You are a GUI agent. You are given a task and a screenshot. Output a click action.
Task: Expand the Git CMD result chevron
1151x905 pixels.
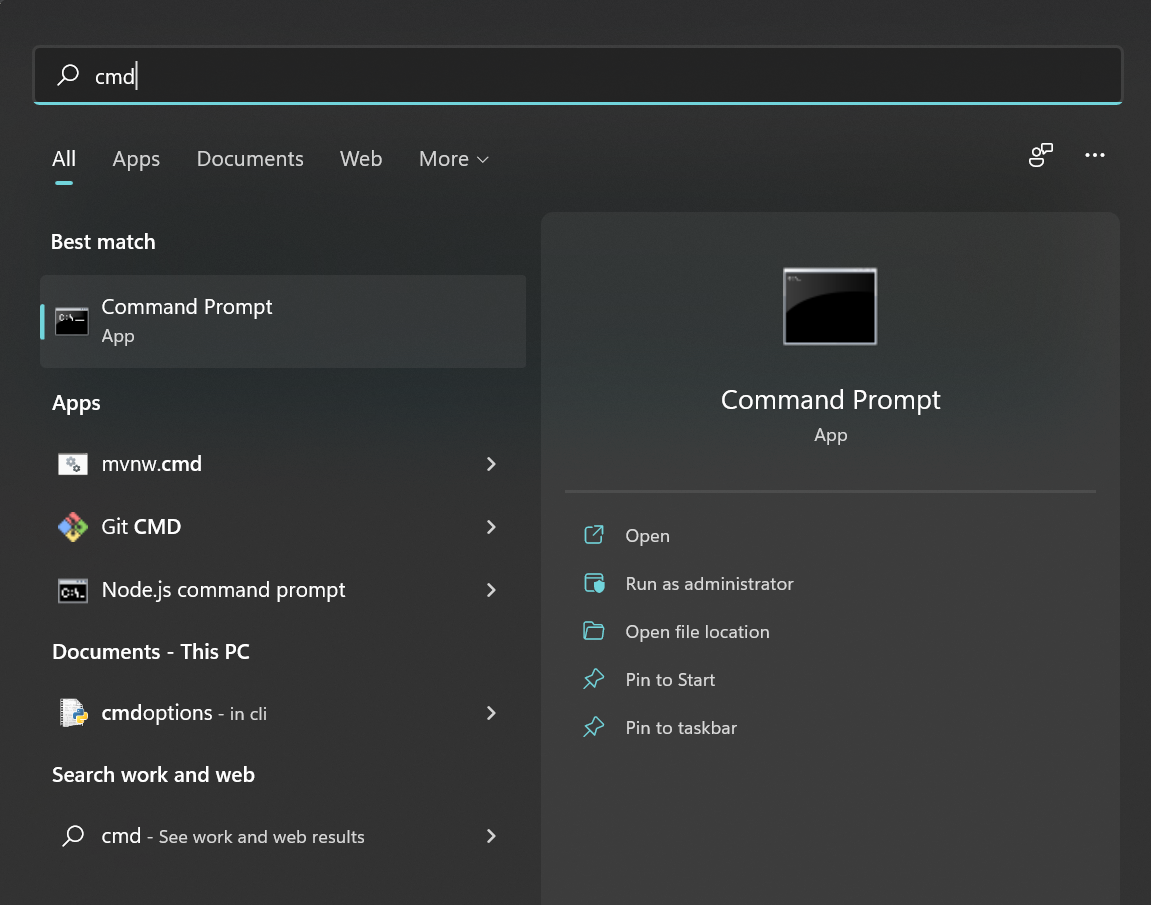click(x=491, y=527)
